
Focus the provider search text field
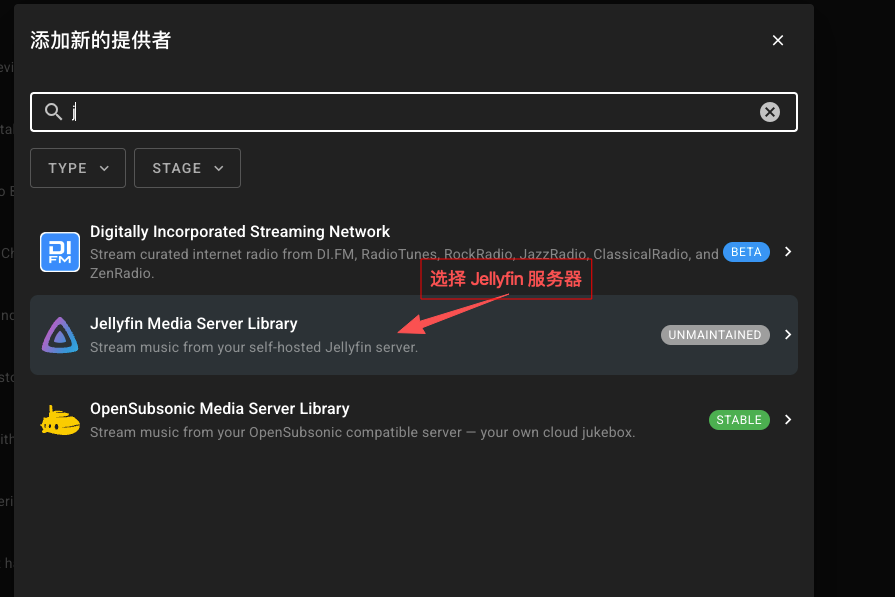pos(410,112)
